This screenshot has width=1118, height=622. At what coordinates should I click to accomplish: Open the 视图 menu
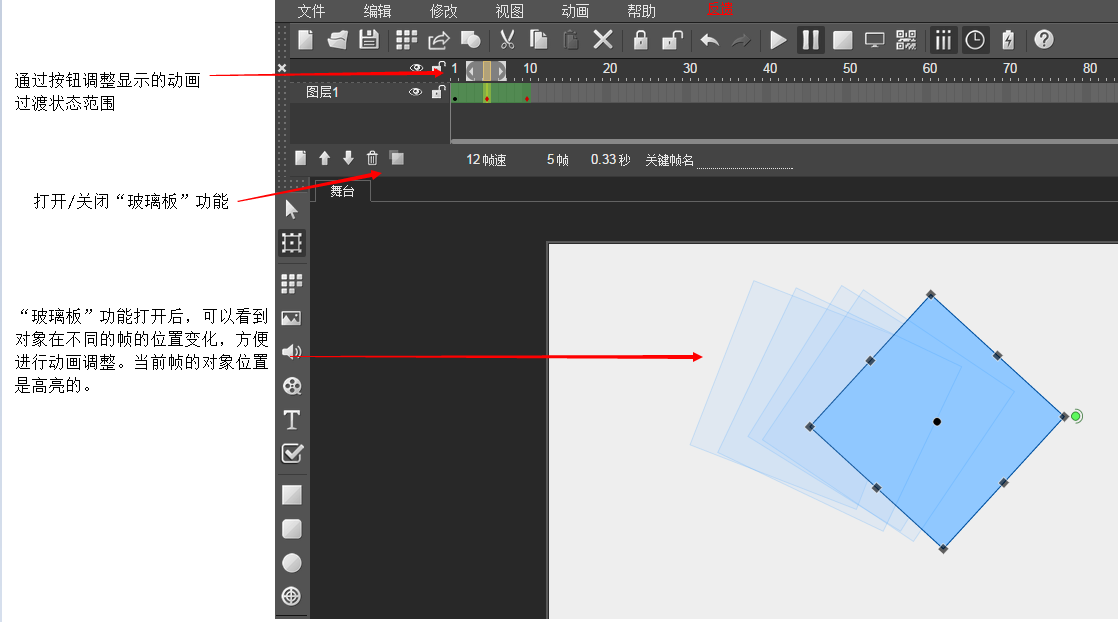(509, 12)
